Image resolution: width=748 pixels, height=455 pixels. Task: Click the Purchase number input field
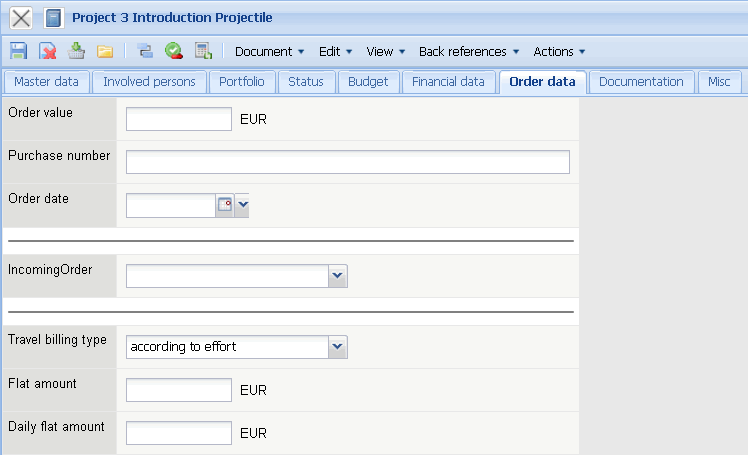tap(347, 162)
